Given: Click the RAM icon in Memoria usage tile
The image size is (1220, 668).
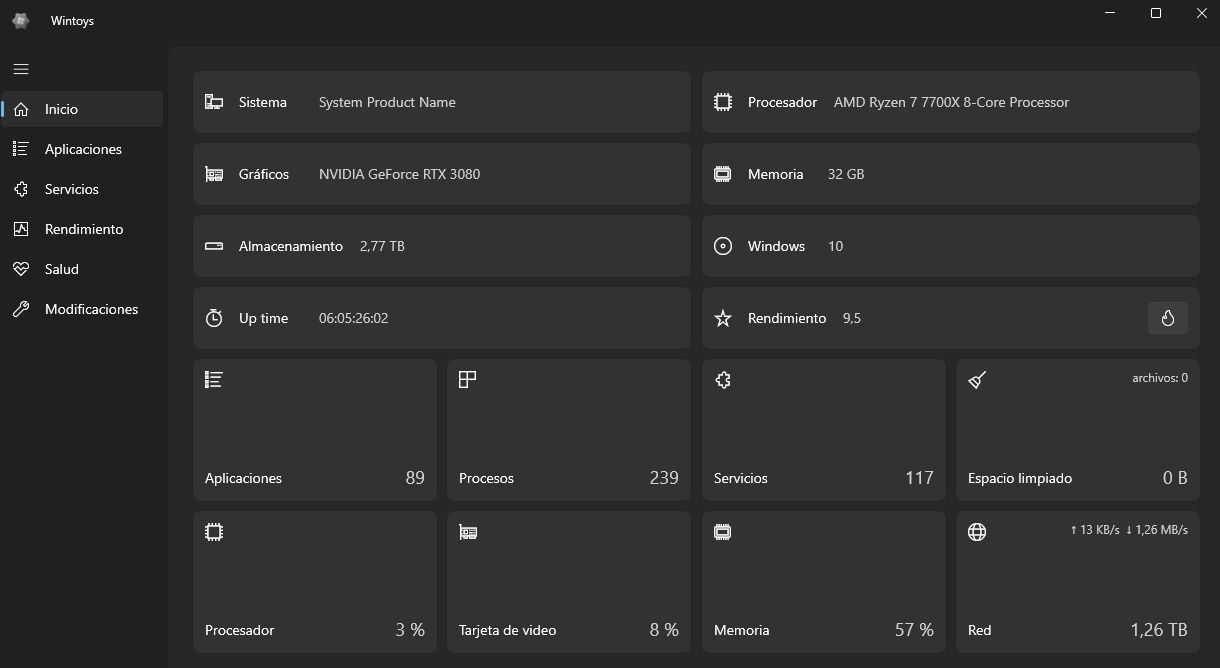Looking at the screenshot, I should pyautogui.click(x=723, y=532).
